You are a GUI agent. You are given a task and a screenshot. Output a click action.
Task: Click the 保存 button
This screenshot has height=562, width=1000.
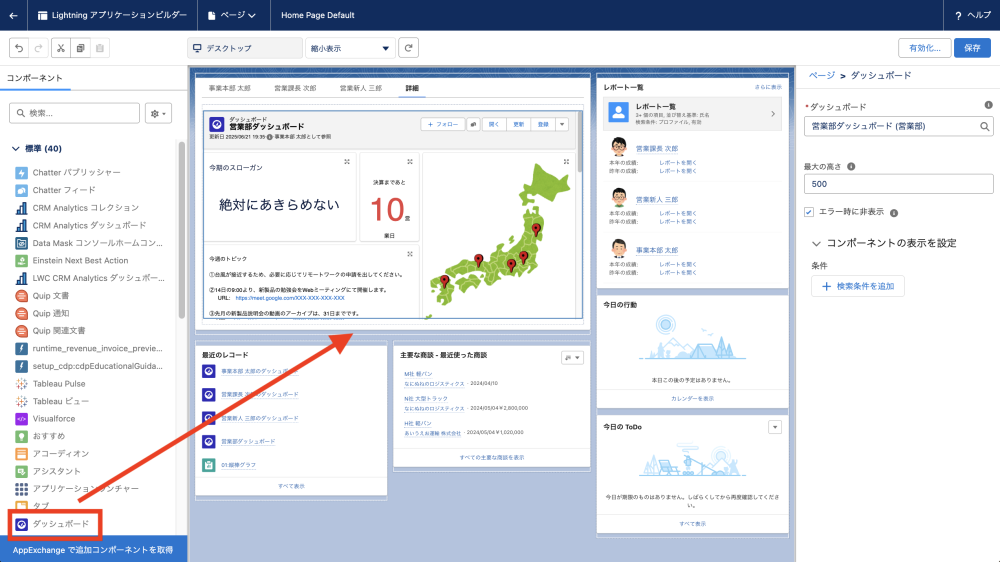tap(972, 48)
